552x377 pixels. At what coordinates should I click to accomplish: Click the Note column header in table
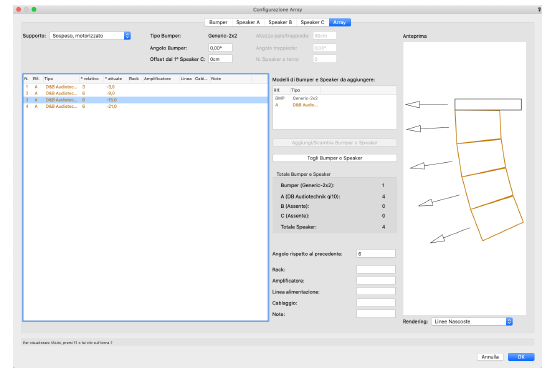click(x=231, y=78)
